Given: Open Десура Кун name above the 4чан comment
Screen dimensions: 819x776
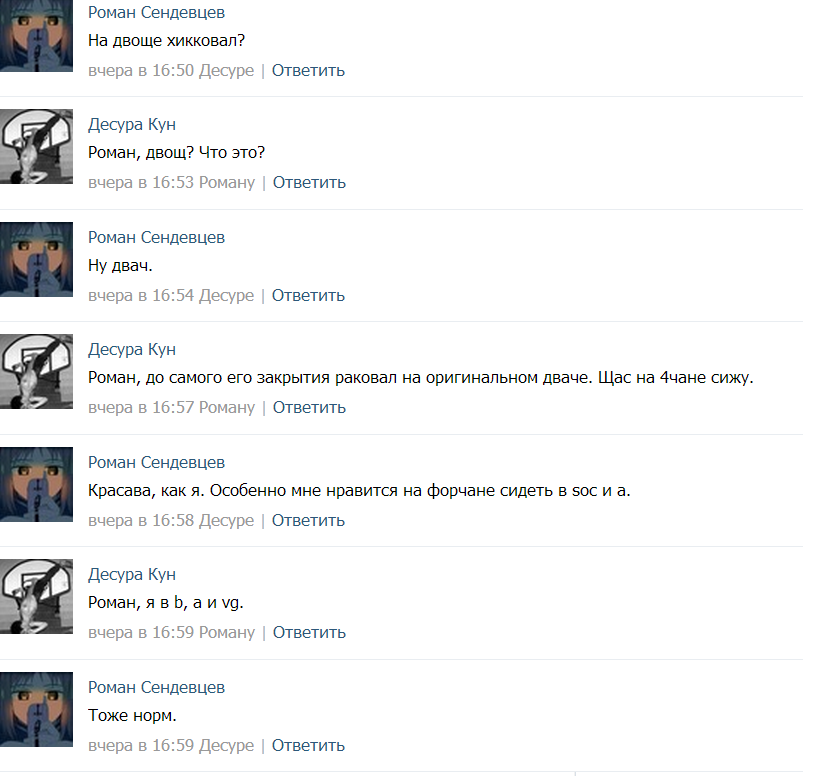Looking at the screenshot, I should [x=132, y=349].
